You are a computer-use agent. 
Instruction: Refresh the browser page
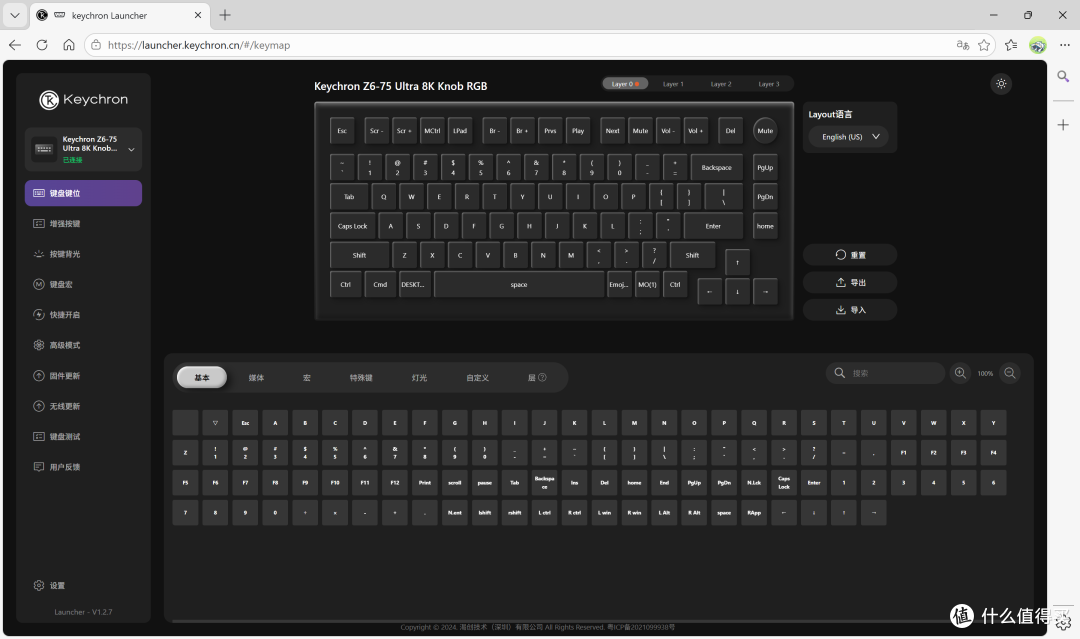42,45
